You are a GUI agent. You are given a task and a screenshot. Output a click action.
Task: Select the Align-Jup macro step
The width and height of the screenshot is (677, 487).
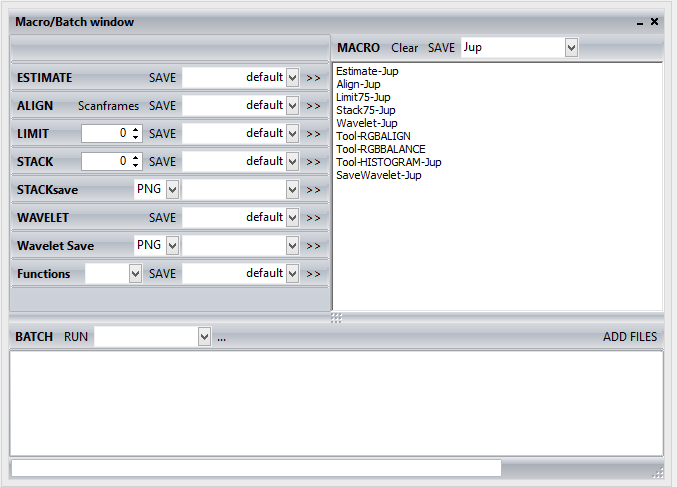pos(358,84)
